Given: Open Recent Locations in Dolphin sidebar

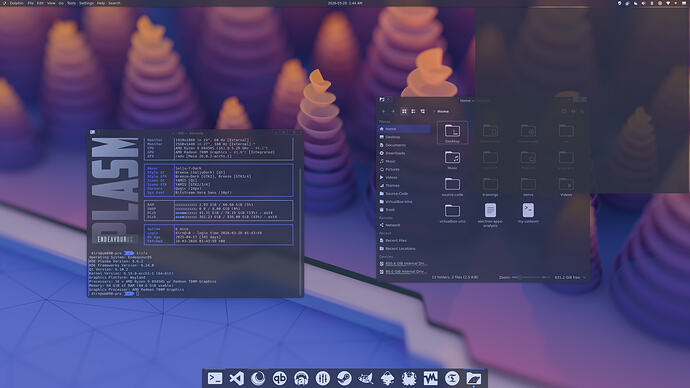Looking at the screenshot, I should pos(404,249).
